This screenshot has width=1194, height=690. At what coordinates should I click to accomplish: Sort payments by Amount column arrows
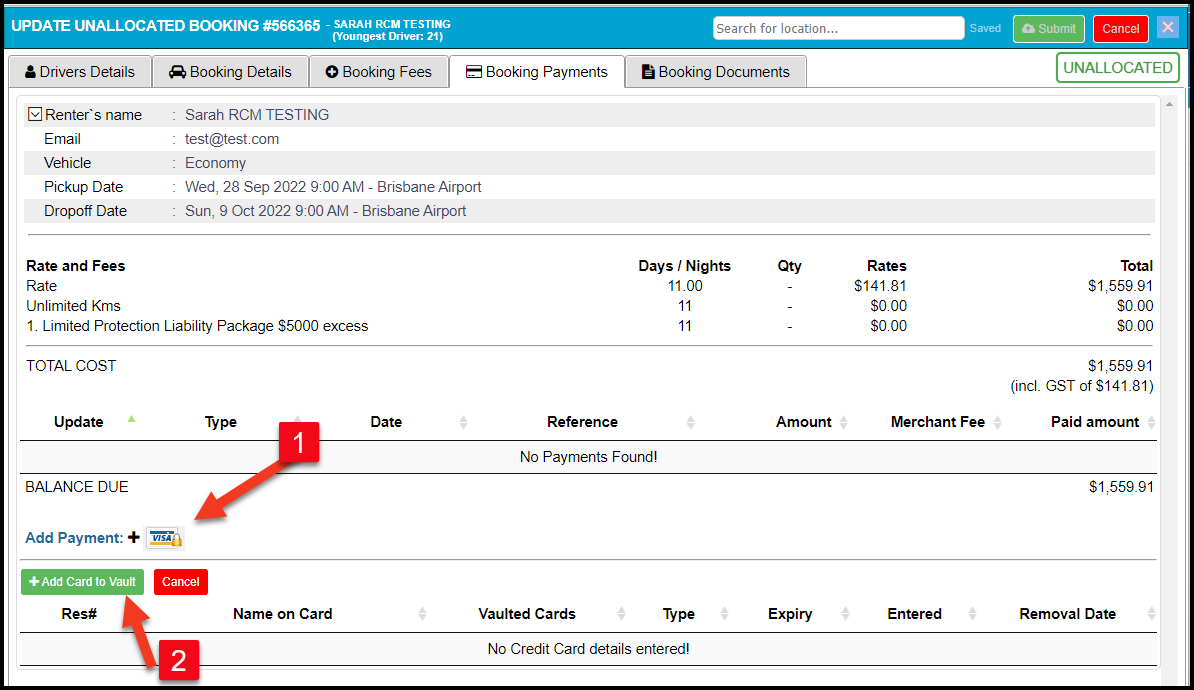(844, 423)
